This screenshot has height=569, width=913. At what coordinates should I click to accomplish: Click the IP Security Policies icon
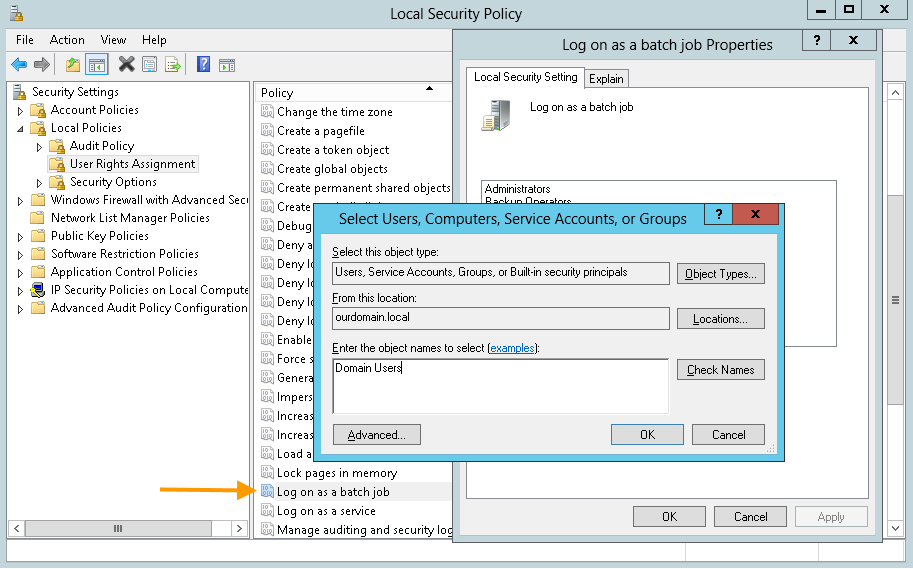[38, 290]
